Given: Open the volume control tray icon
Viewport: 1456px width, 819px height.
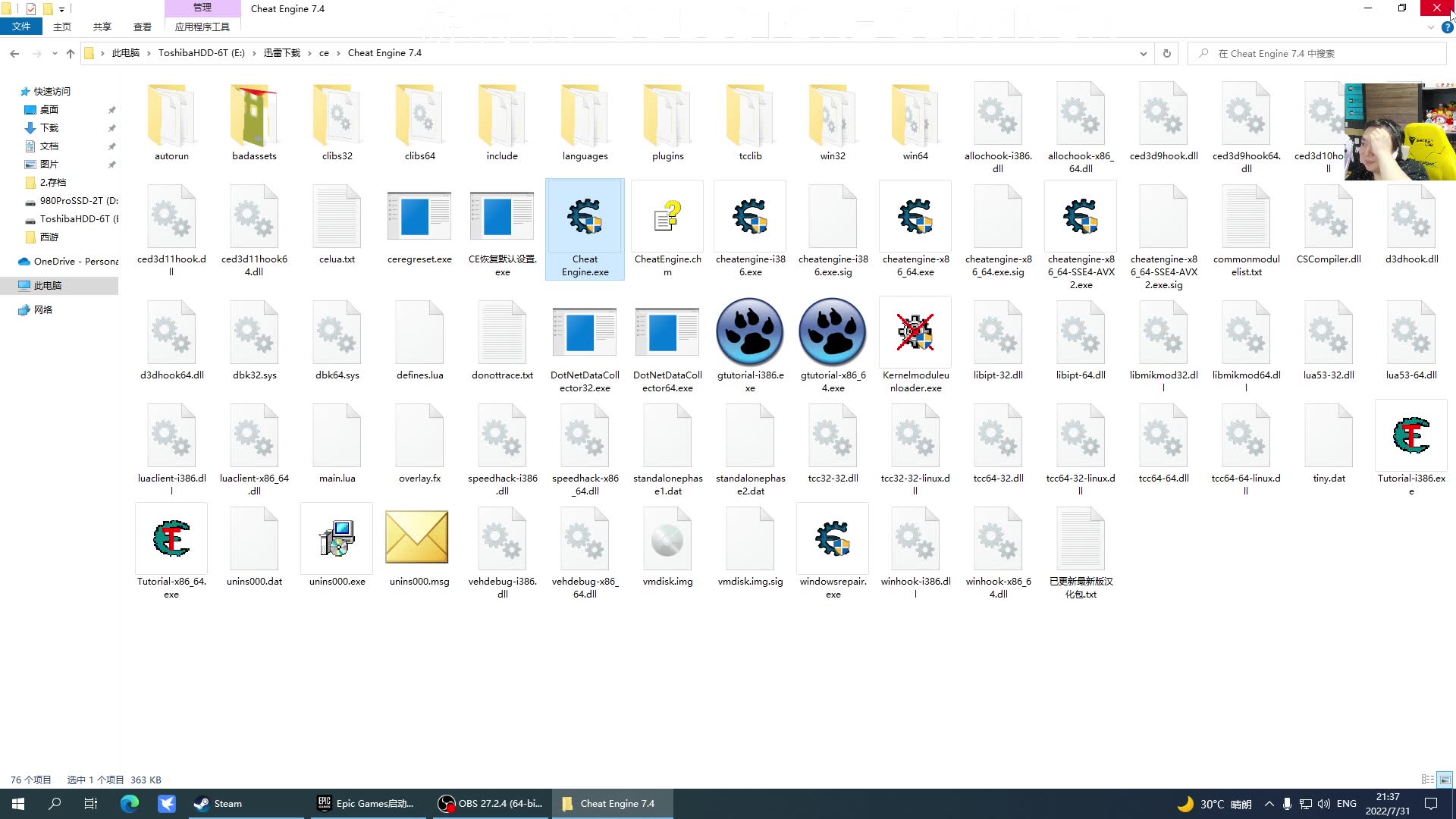Looking at the screenshot, I should (1324, 804).
